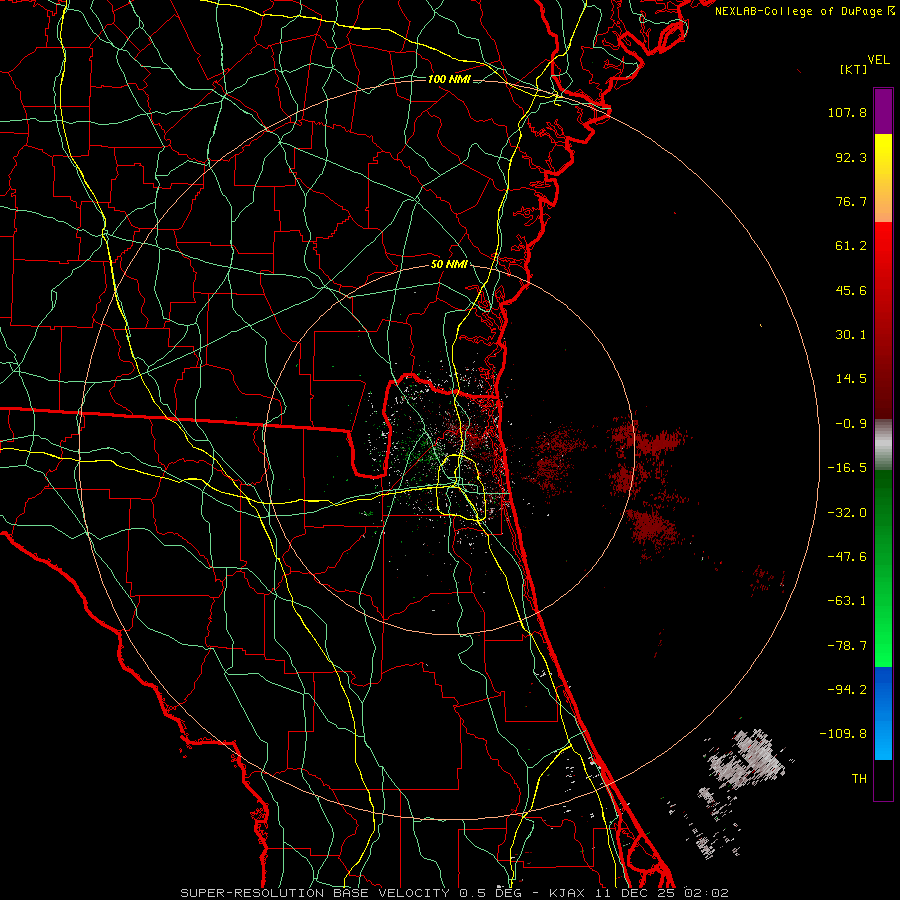Pick the red outbound segment of the color bar
The height and width of the screenshot is (900, 900).
point(883,320)
